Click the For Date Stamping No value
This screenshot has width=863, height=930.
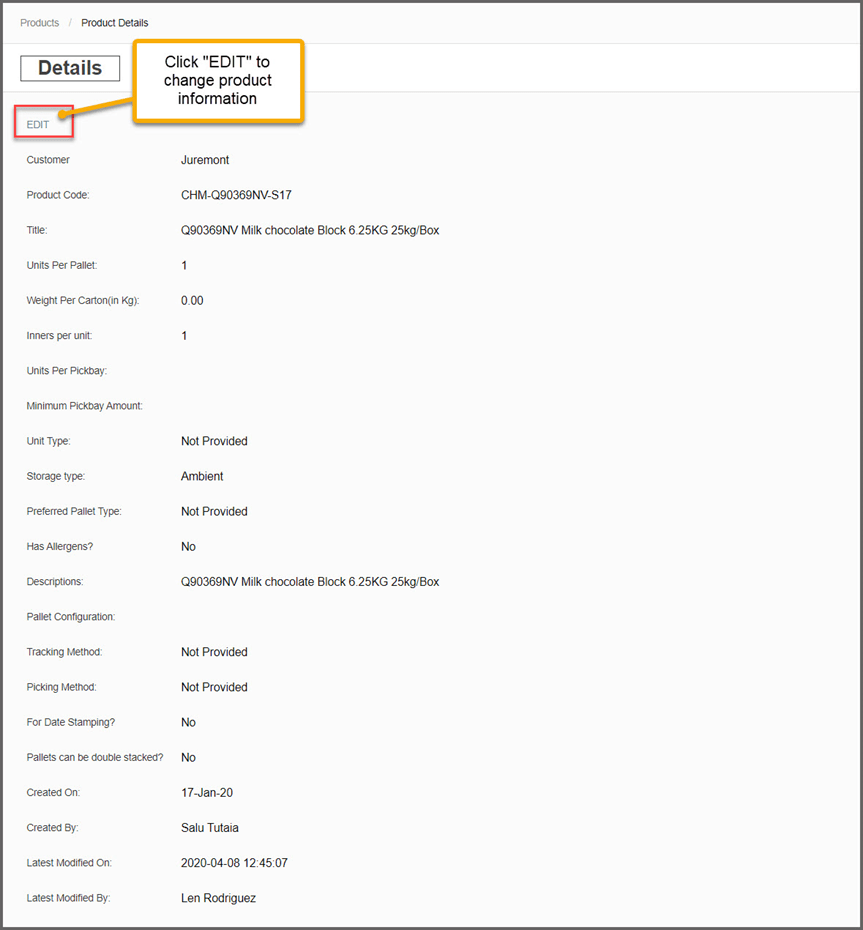pos(188,722)
